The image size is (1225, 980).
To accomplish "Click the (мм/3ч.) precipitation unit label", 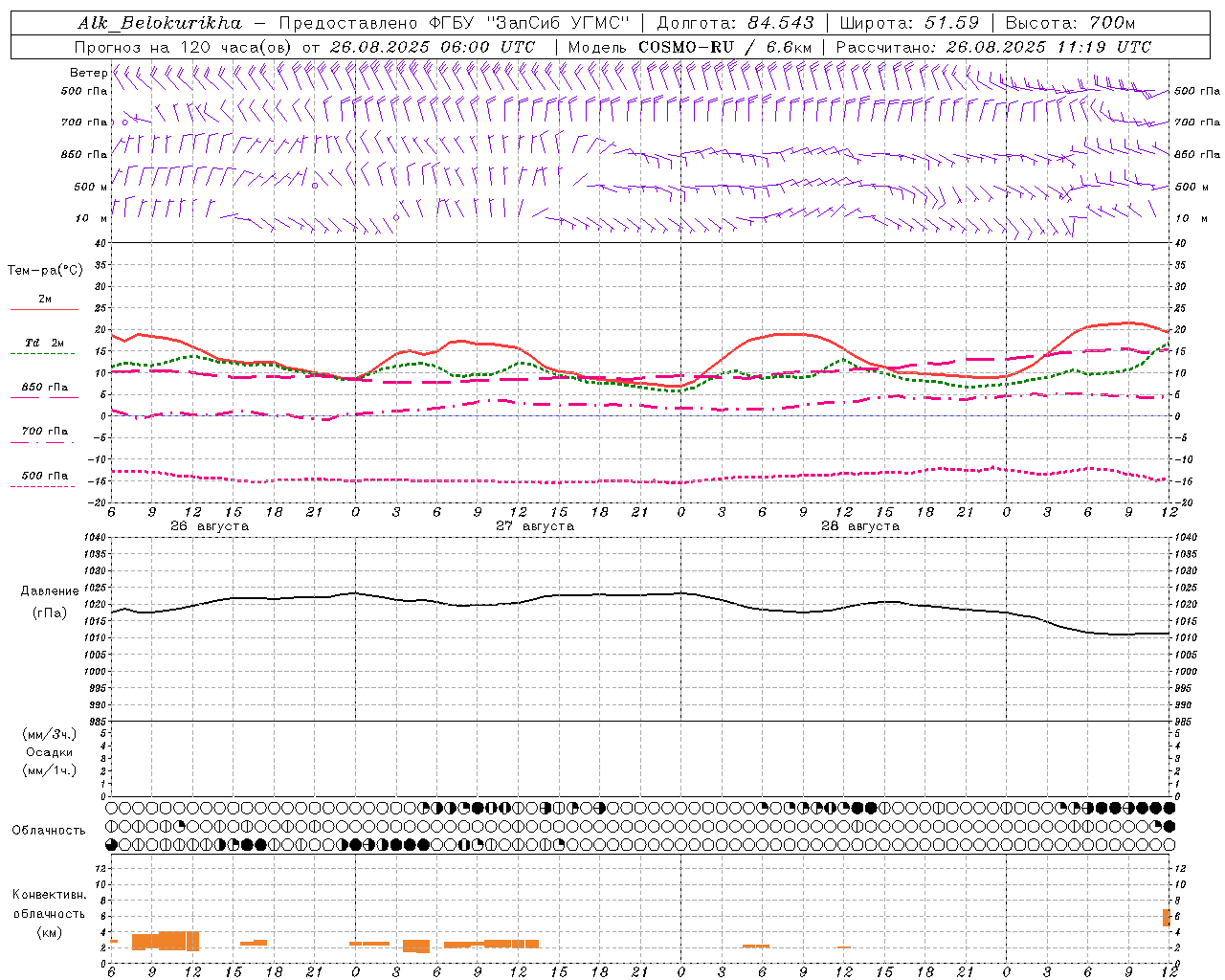I will coord(50,734).
